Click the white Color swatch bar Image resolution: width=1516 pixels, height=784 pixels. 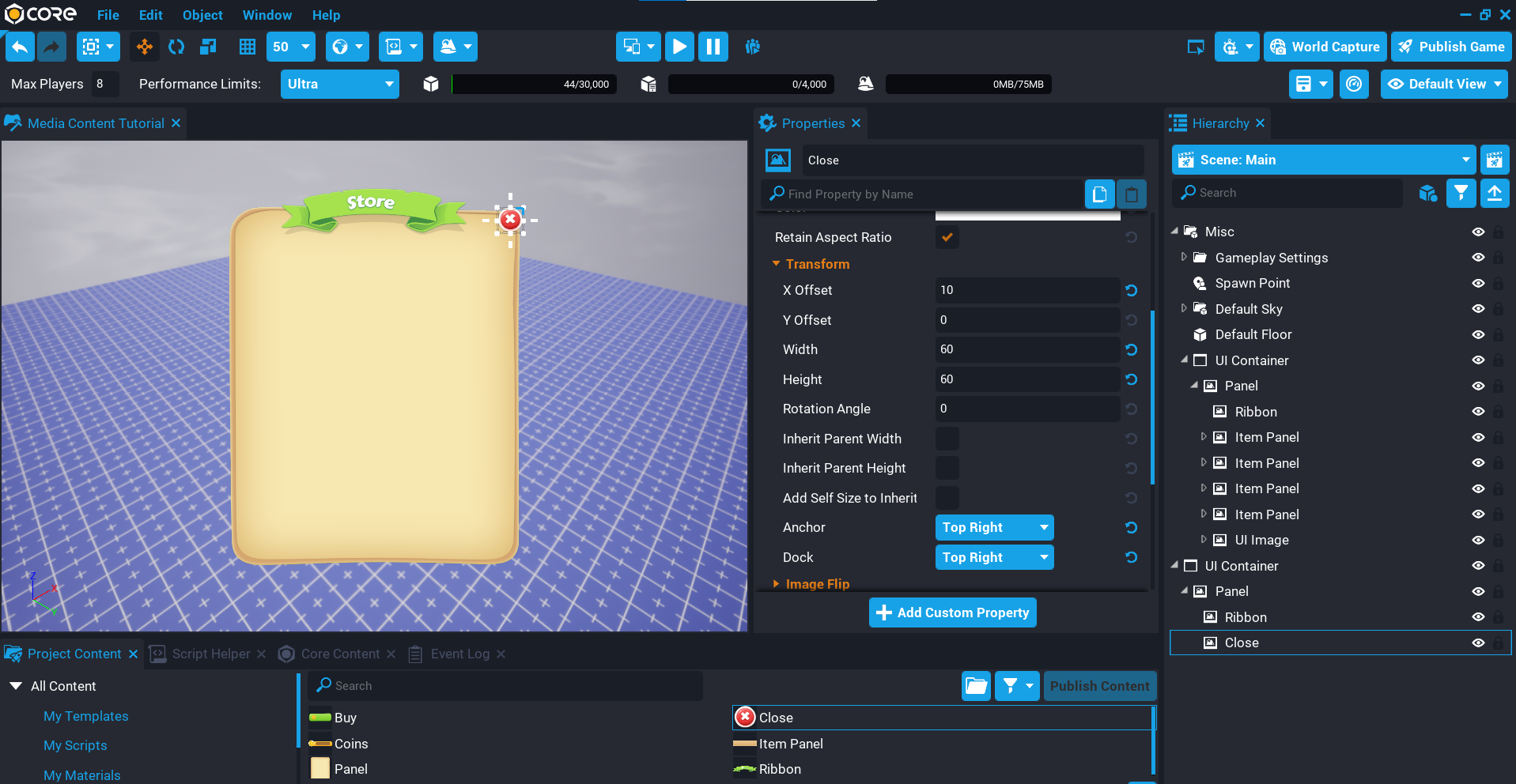1027,216
